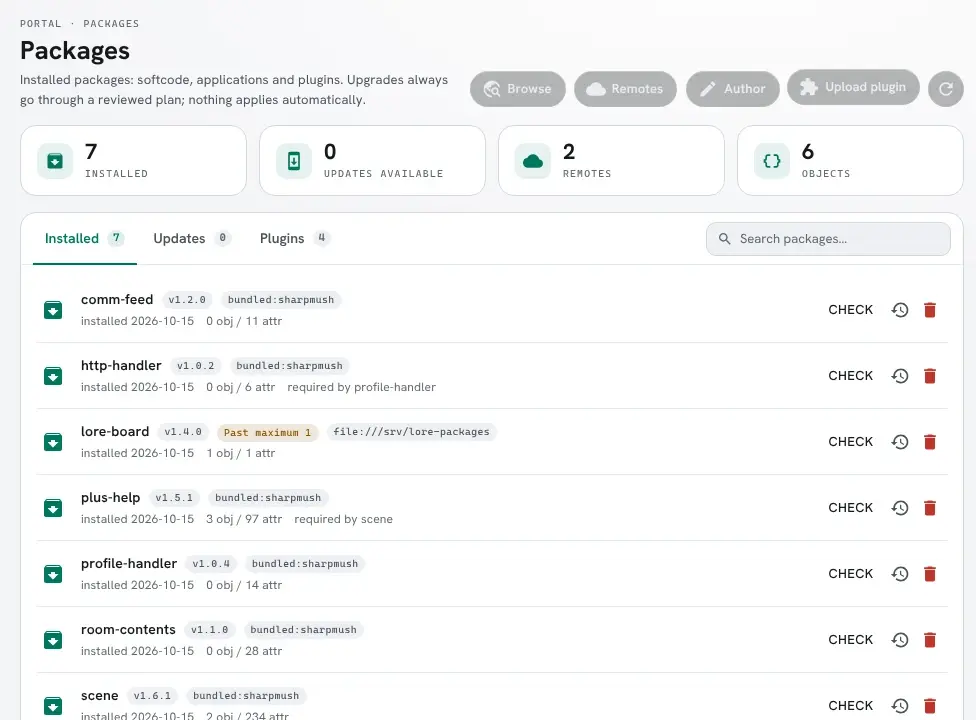Click the Installed stat card icon
This screenshot has height=720, width=976.
pyautogui.click(x=55, y=161)
